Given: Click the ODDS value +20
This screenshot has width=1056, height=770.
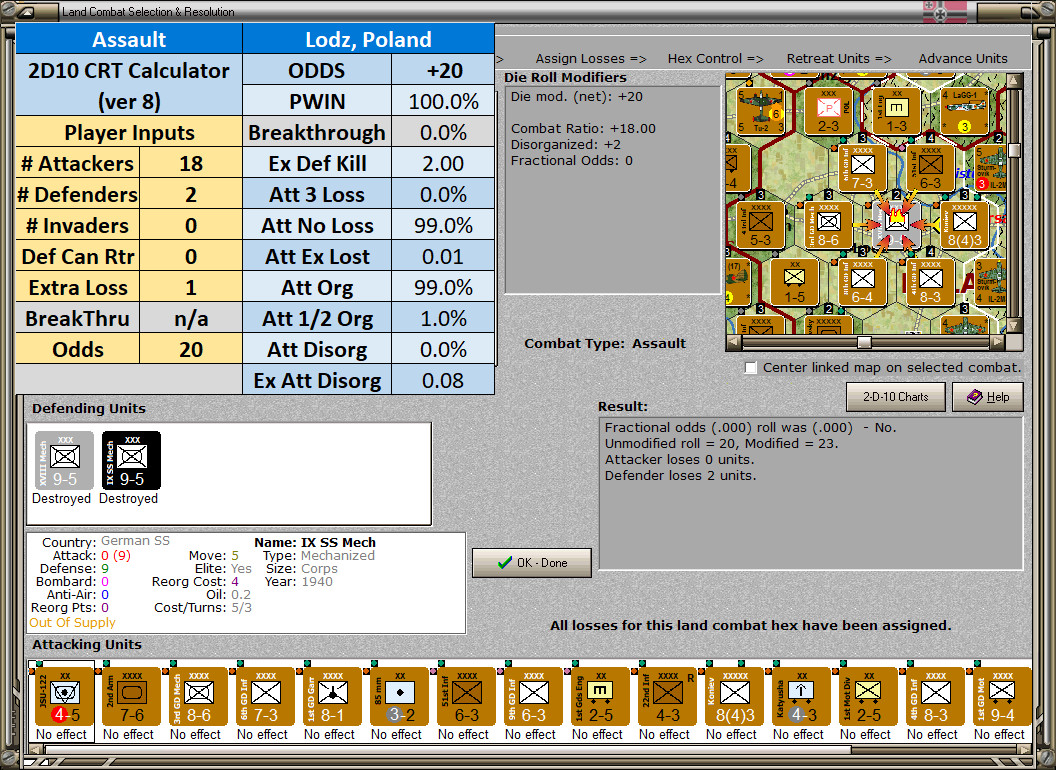Looking at the screenshot, I should coord(443,71).
